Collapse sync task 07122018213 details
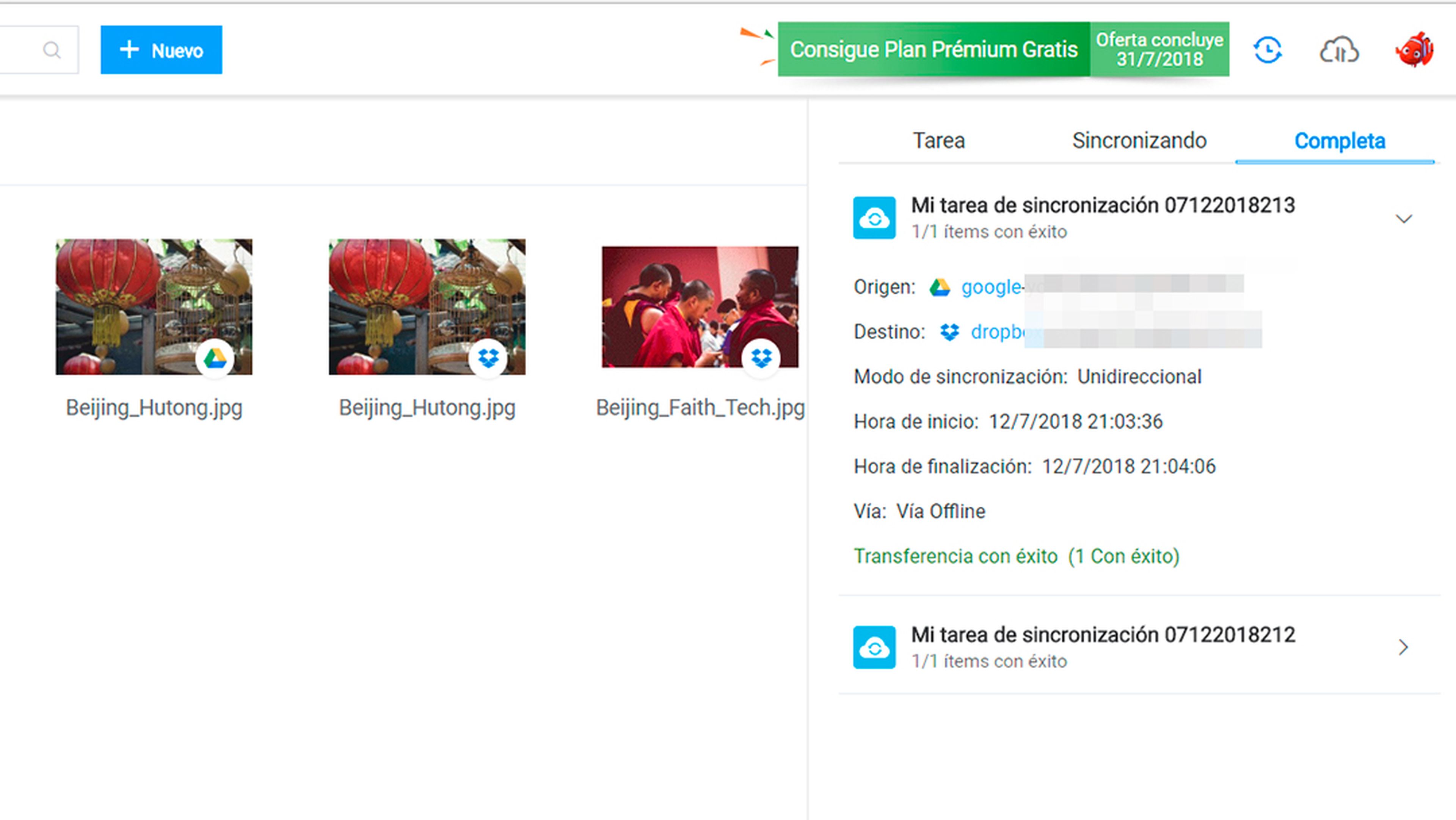1456x820 pixels. pyautogui.click(x=1403, y=219)
